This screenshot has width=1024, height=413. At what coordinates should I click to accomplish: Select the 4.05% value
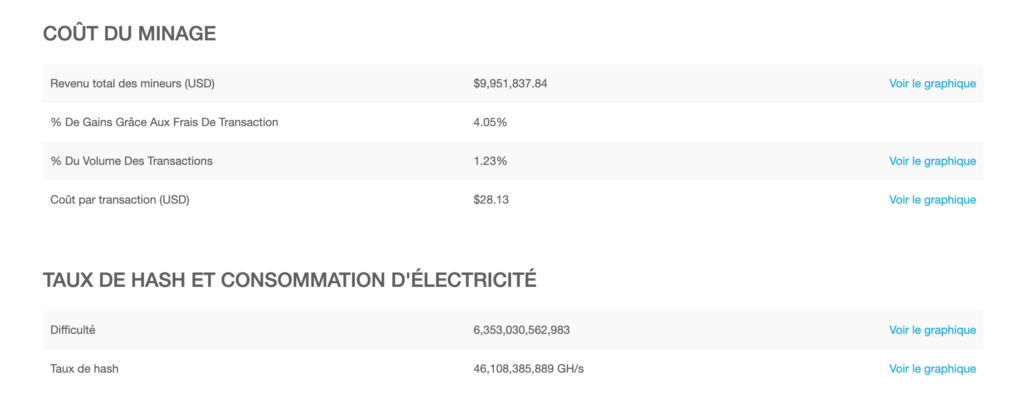490,122
